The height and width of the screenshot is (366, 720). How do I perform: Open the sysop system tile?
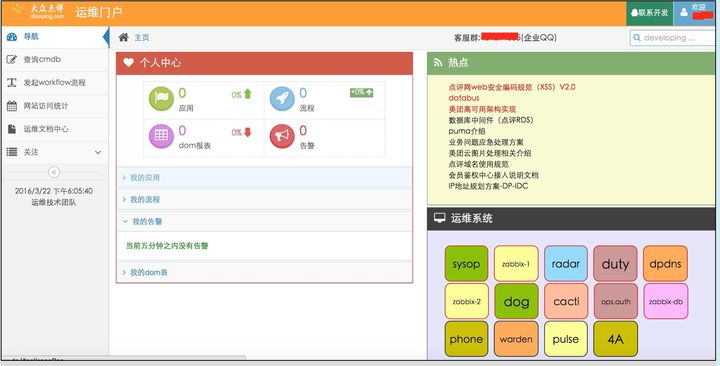tap(466, 264)
